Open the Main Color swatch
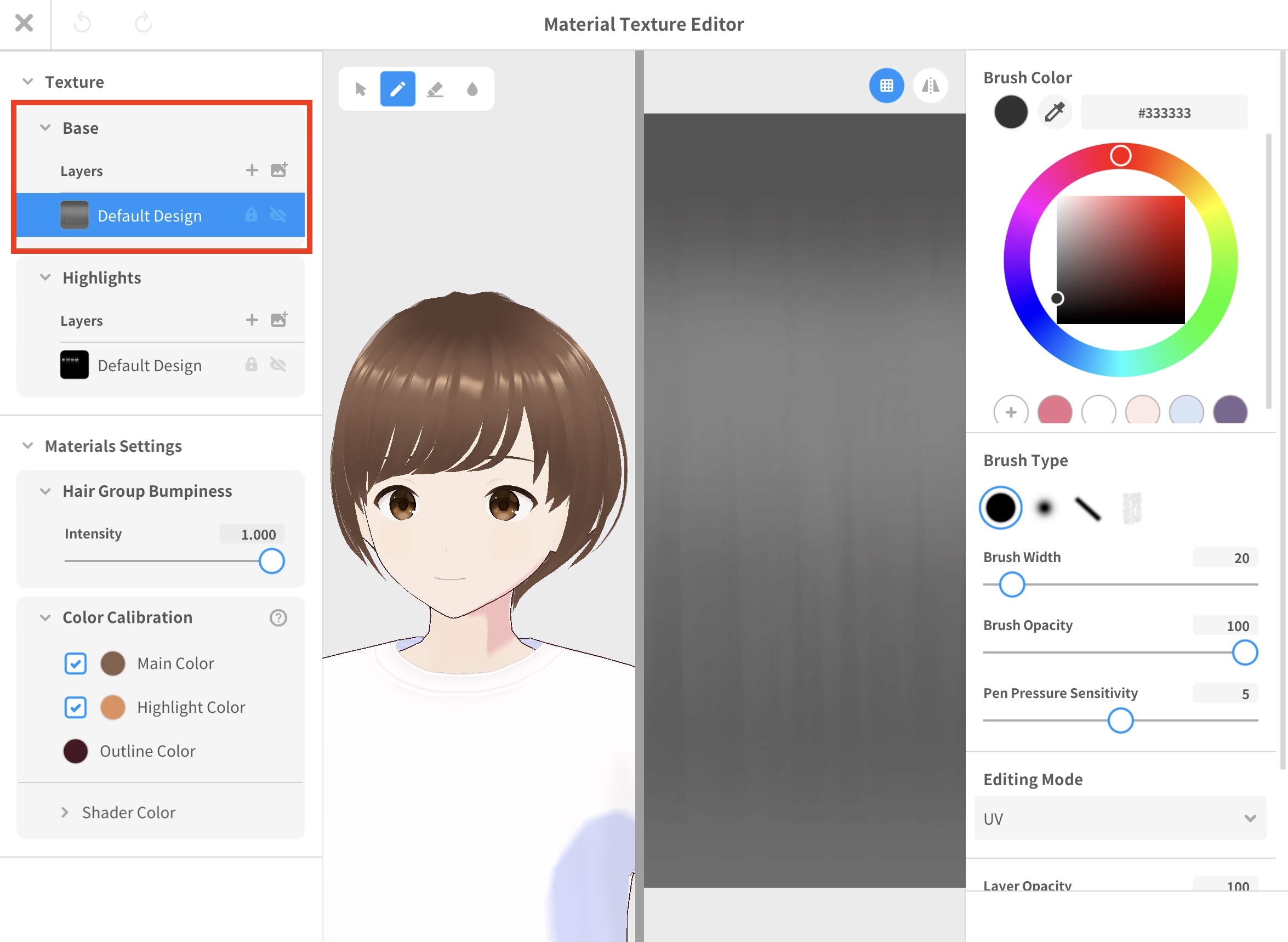The width and height of the screenshot is (1288, 942). [x=113, y=664]
